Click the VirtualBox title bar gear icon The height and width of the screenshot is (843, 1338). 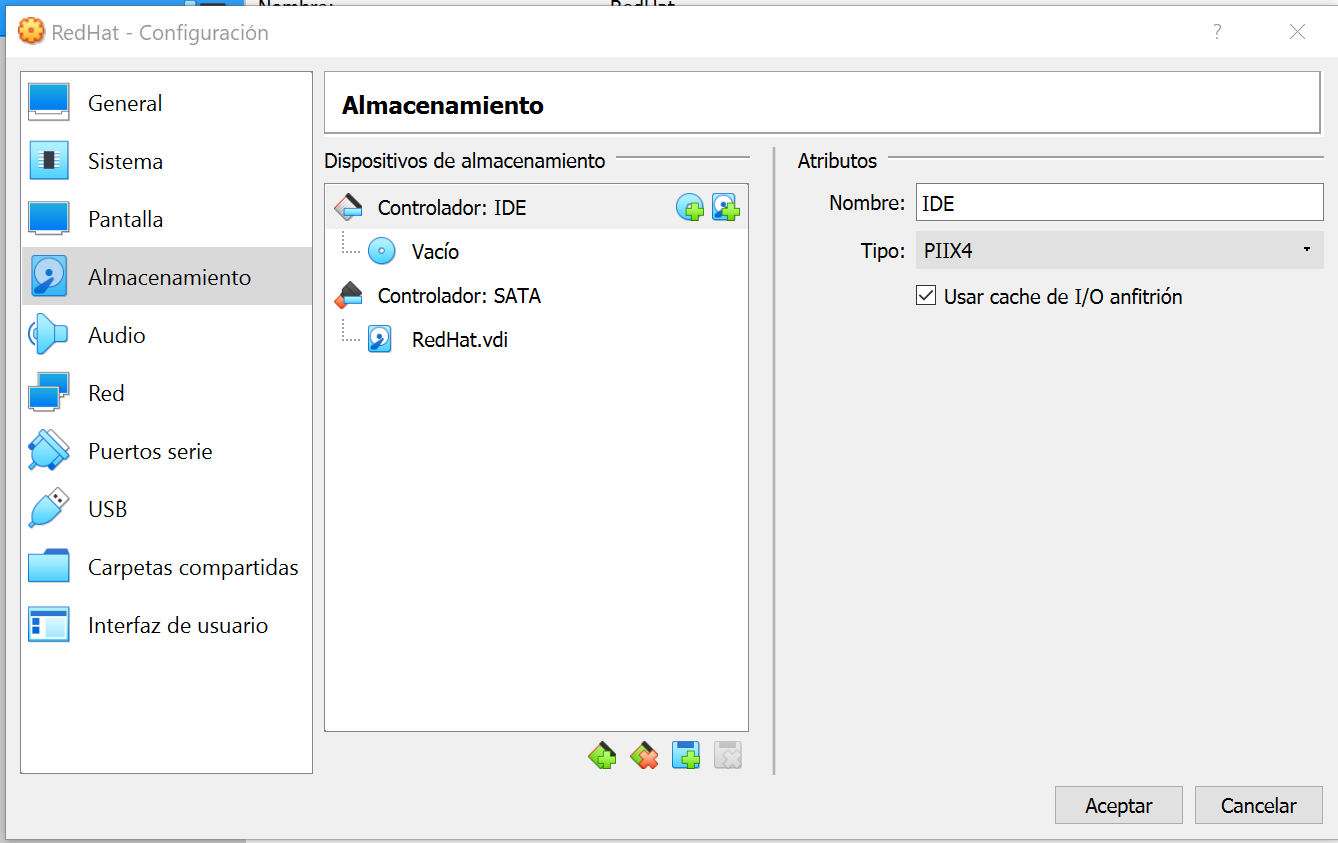(x=32, y=32)
